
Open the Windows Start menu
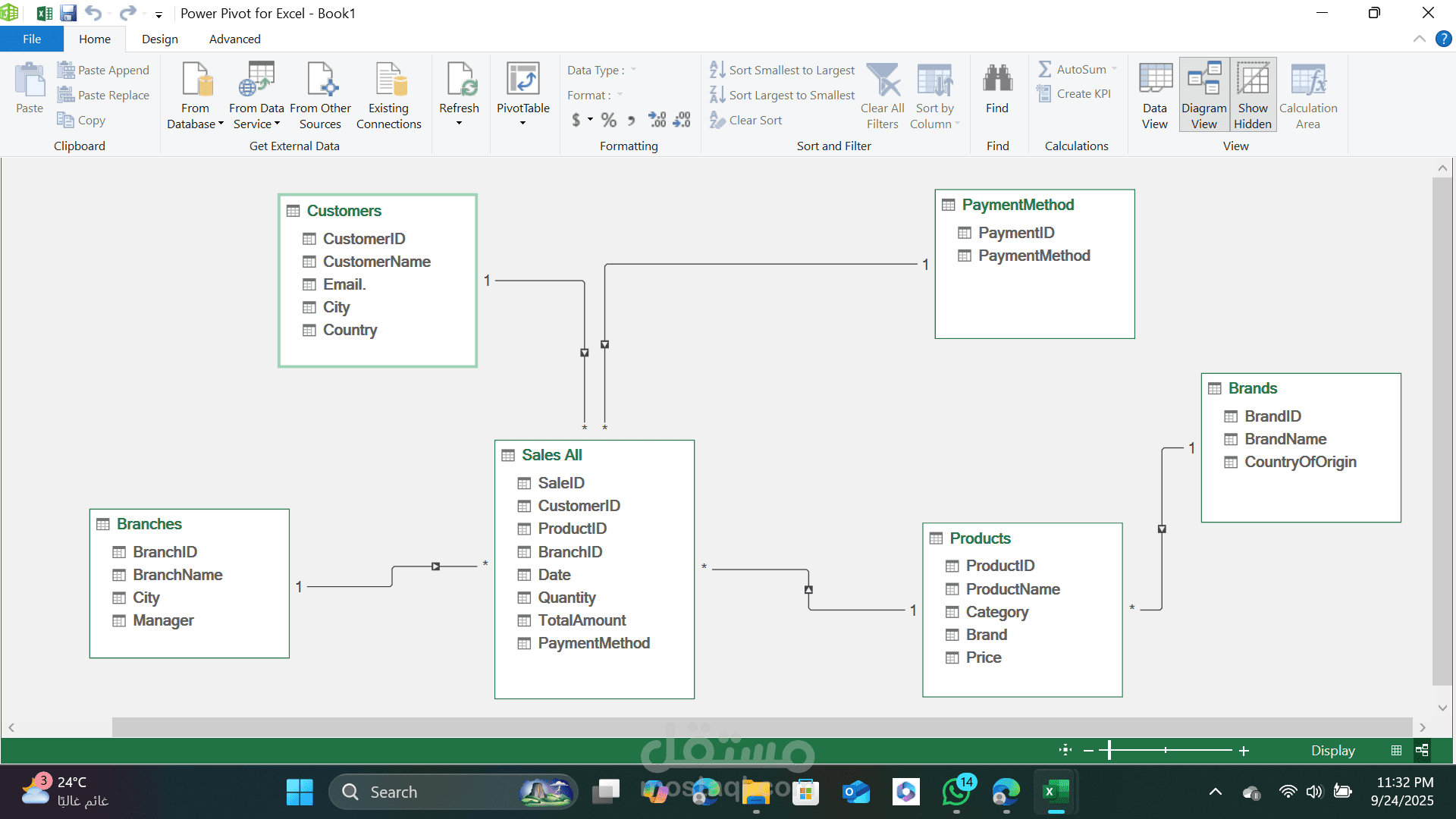point(300,792)
